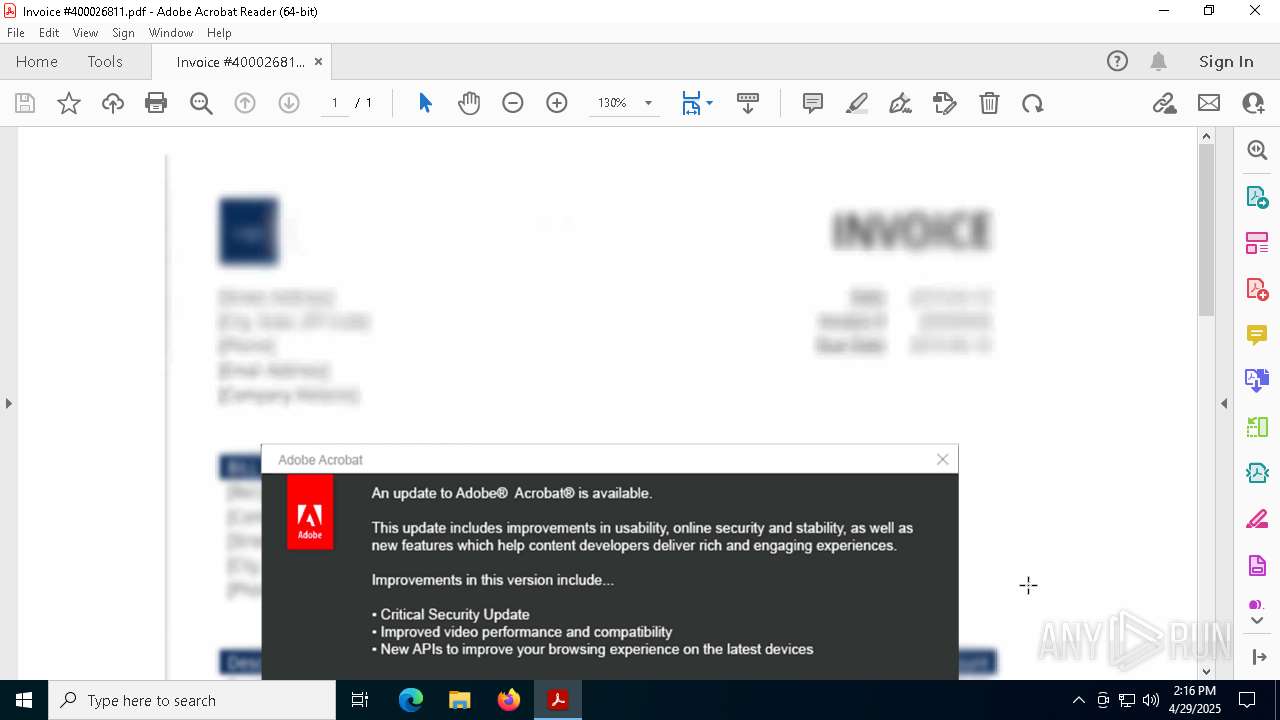
Task: Expand more sidebar tools chevron
Action: point(1257,621)
